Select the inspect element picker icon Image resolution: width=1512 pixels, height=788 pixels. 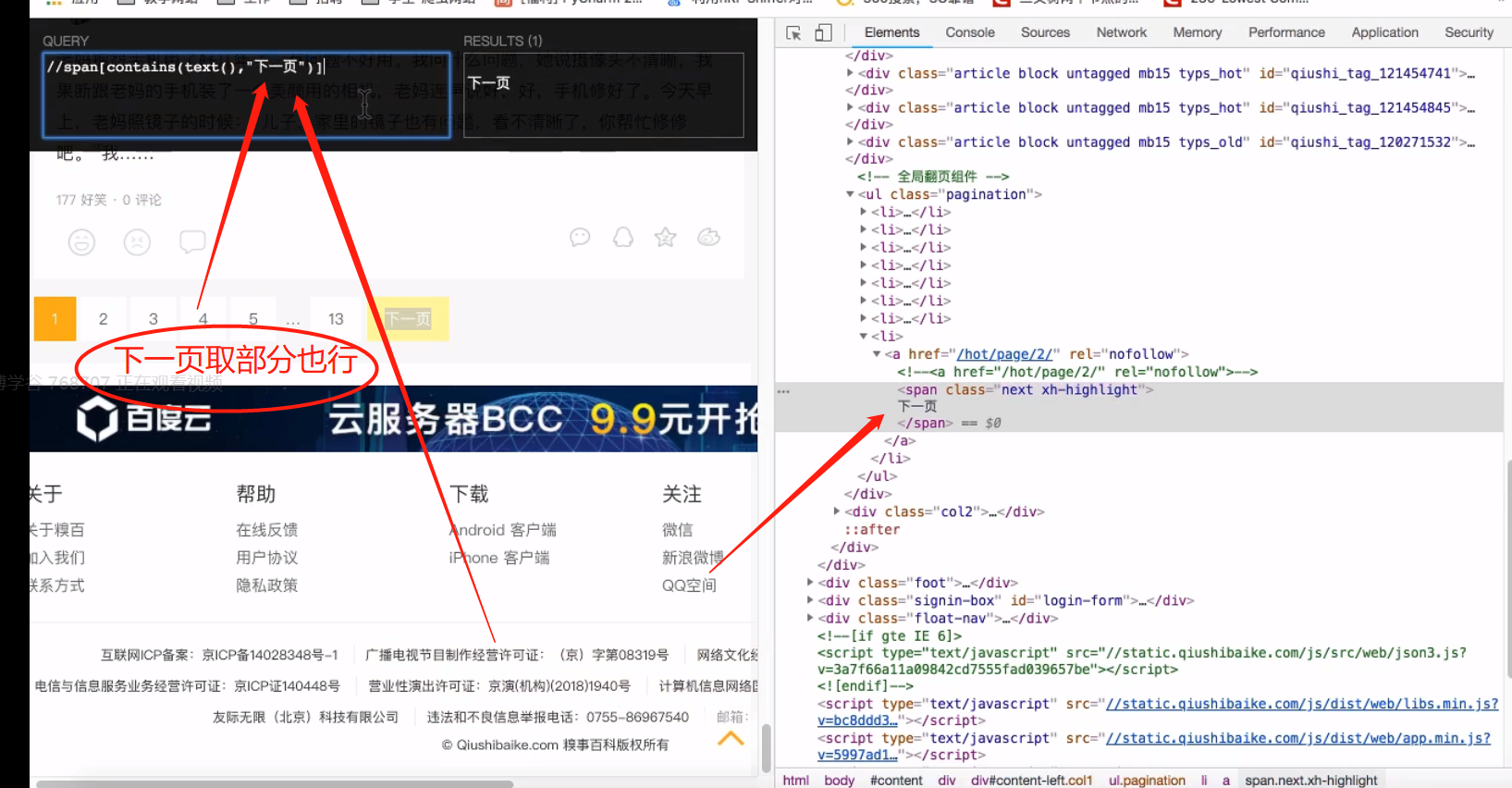793,32
